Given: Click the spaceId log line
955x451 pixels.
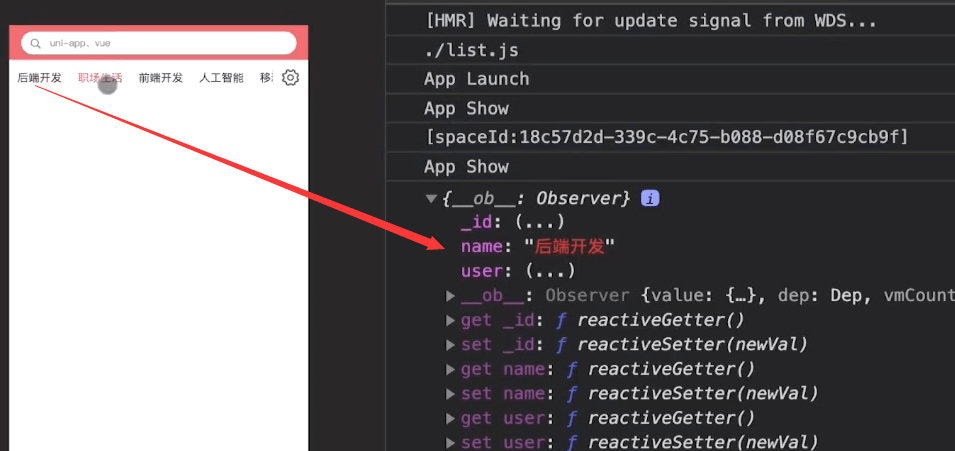Looking at the screenshot, I should 666,138.
